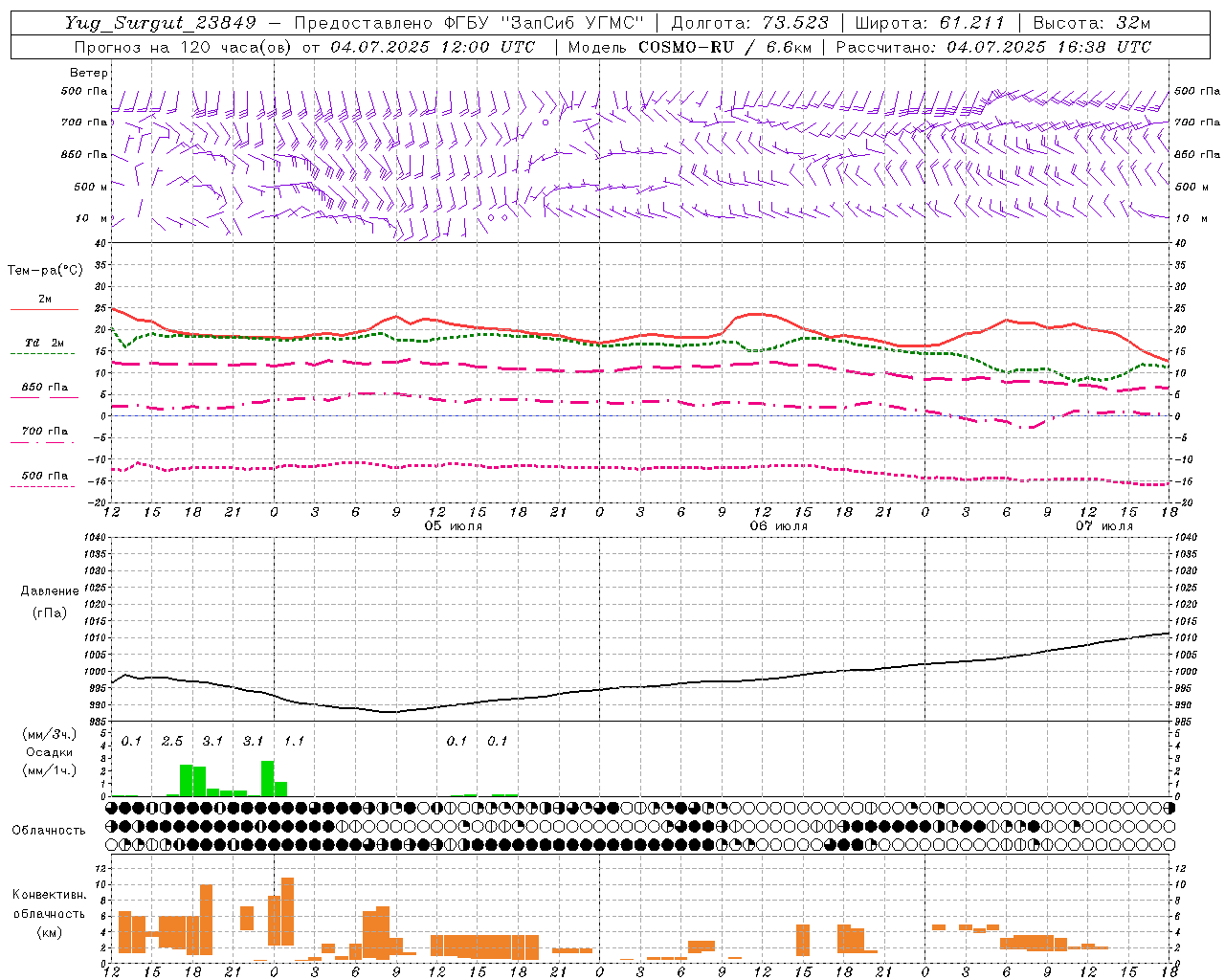
Task: Click the 06 июля date label
Action: pos(778,526)
